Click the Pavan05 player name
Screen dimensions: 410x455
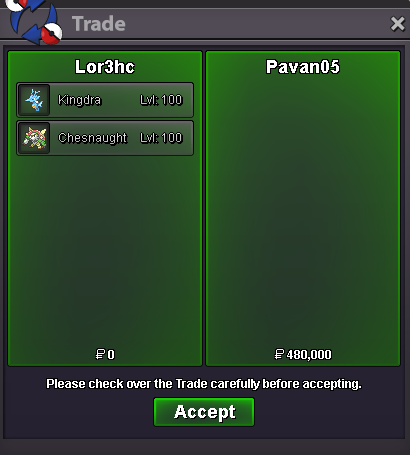[x=303, y=67]
